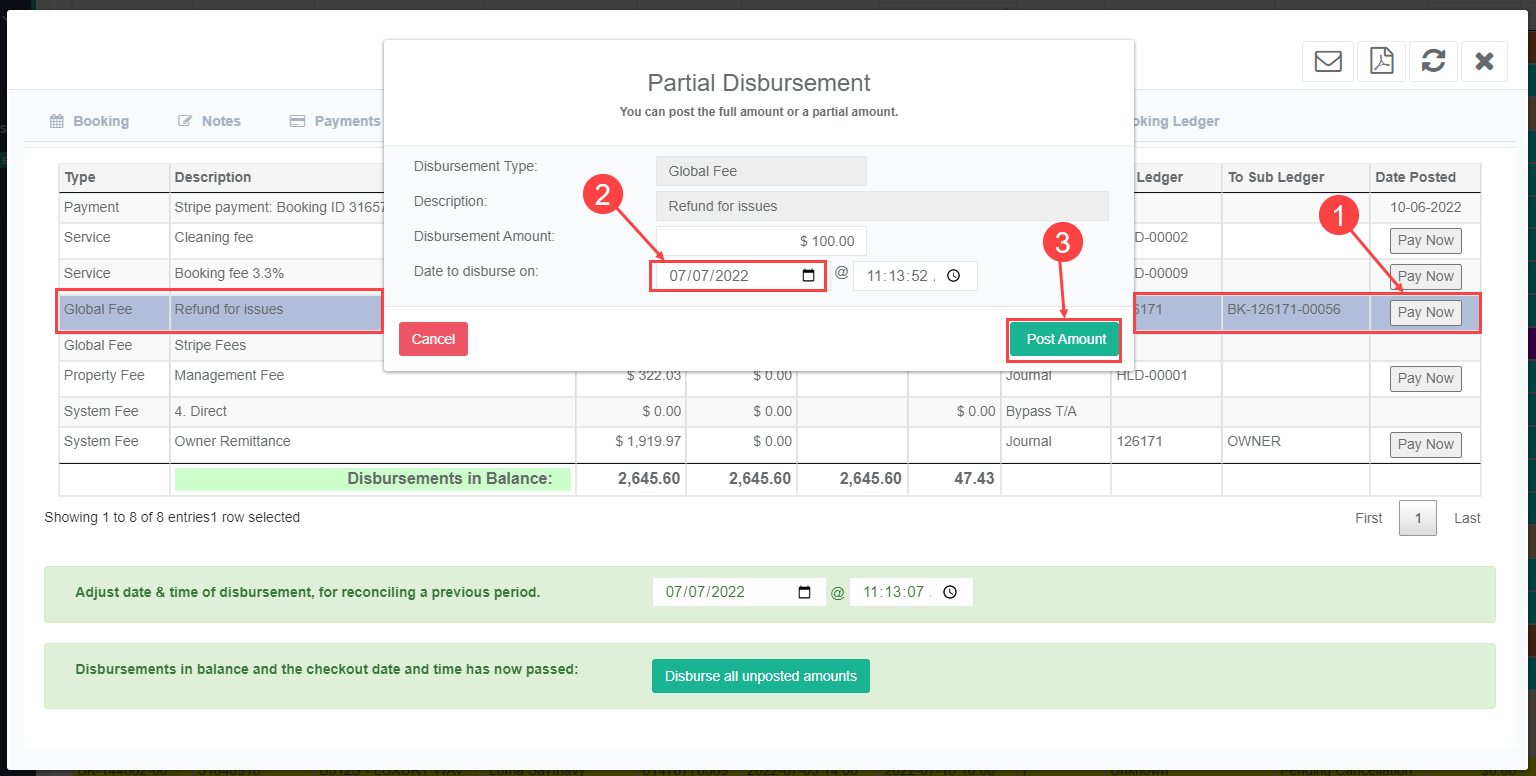Open calendar picker in Date to disburse on
The image size is (1536, 776).
(808, 276)
